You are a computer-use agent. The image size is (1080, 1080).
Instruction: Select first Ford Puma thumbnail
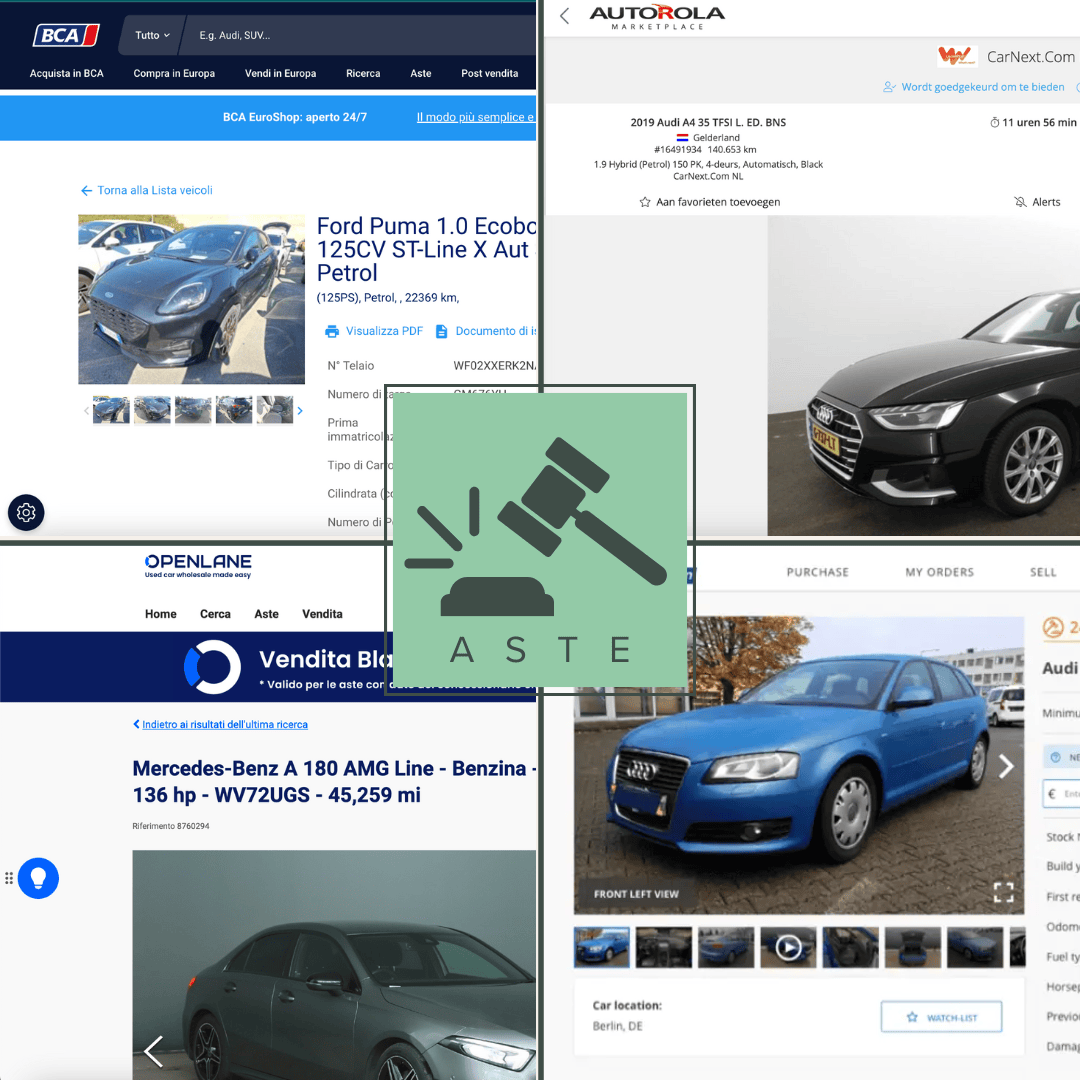(111, 411)
